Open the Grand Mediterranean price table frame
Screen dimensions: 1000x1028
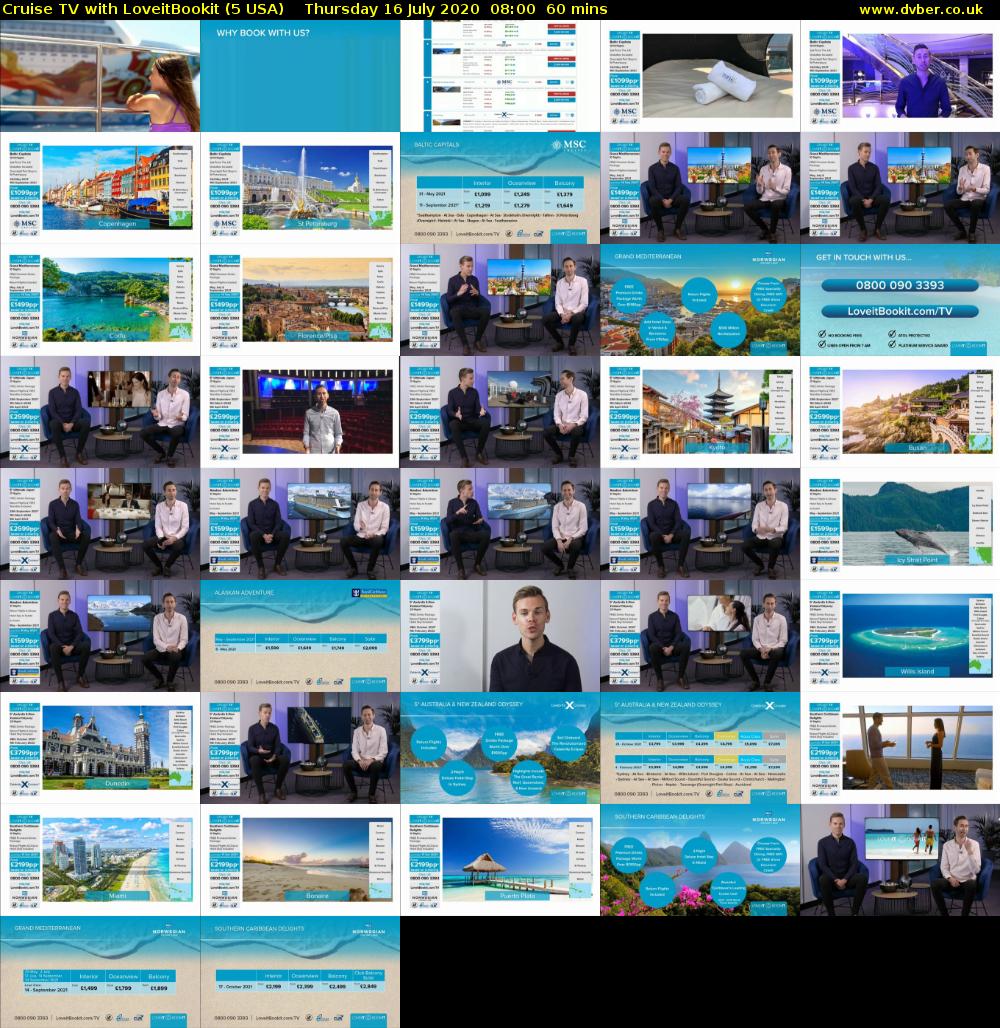100,972
